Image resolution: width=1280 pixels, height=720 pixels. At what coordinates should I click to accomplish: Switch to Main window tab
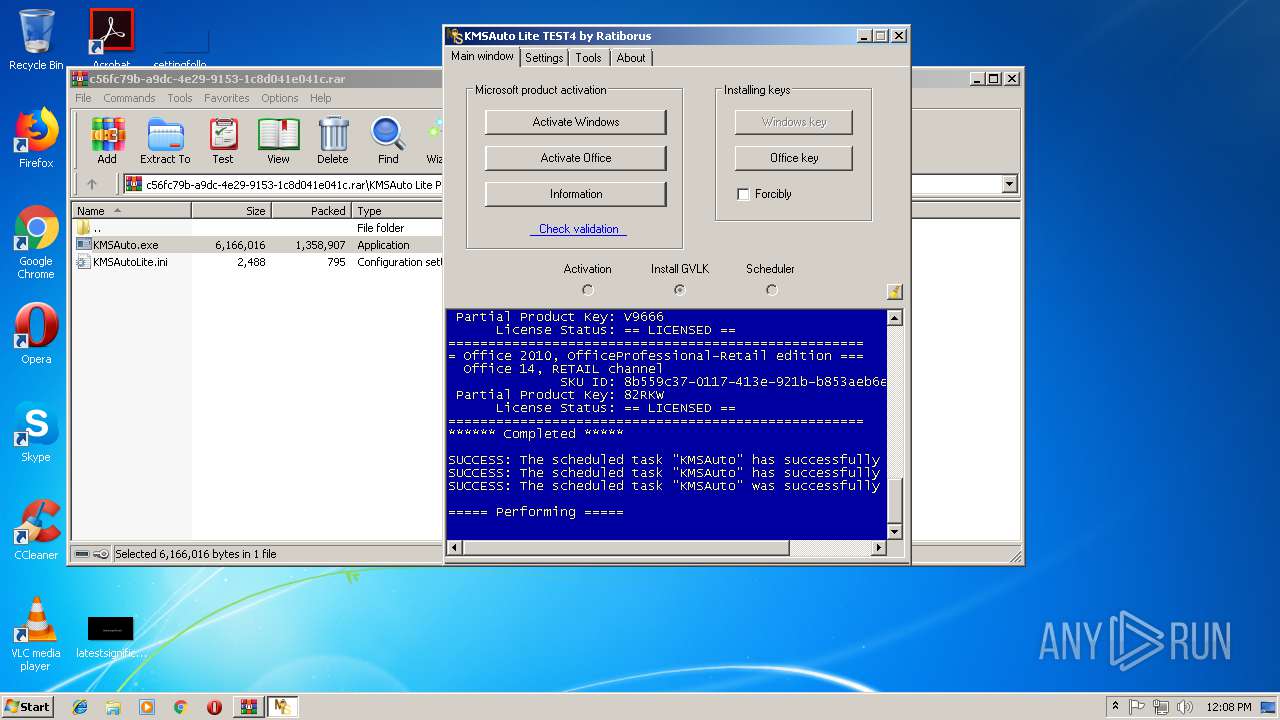point(482,56)
